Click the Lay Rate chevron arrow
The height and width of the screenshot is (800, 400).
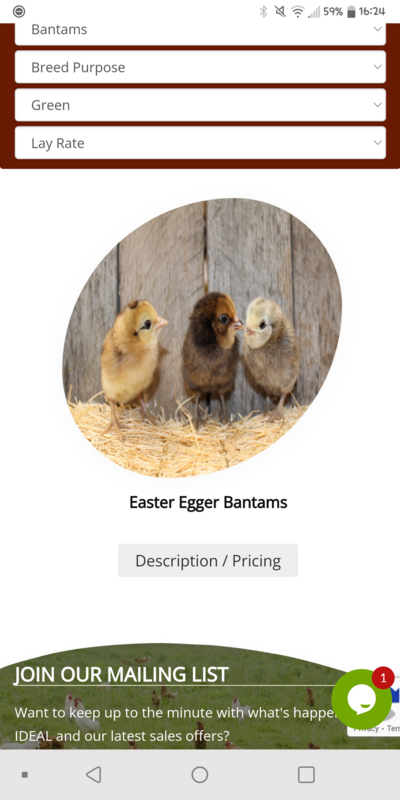(377, 143)
